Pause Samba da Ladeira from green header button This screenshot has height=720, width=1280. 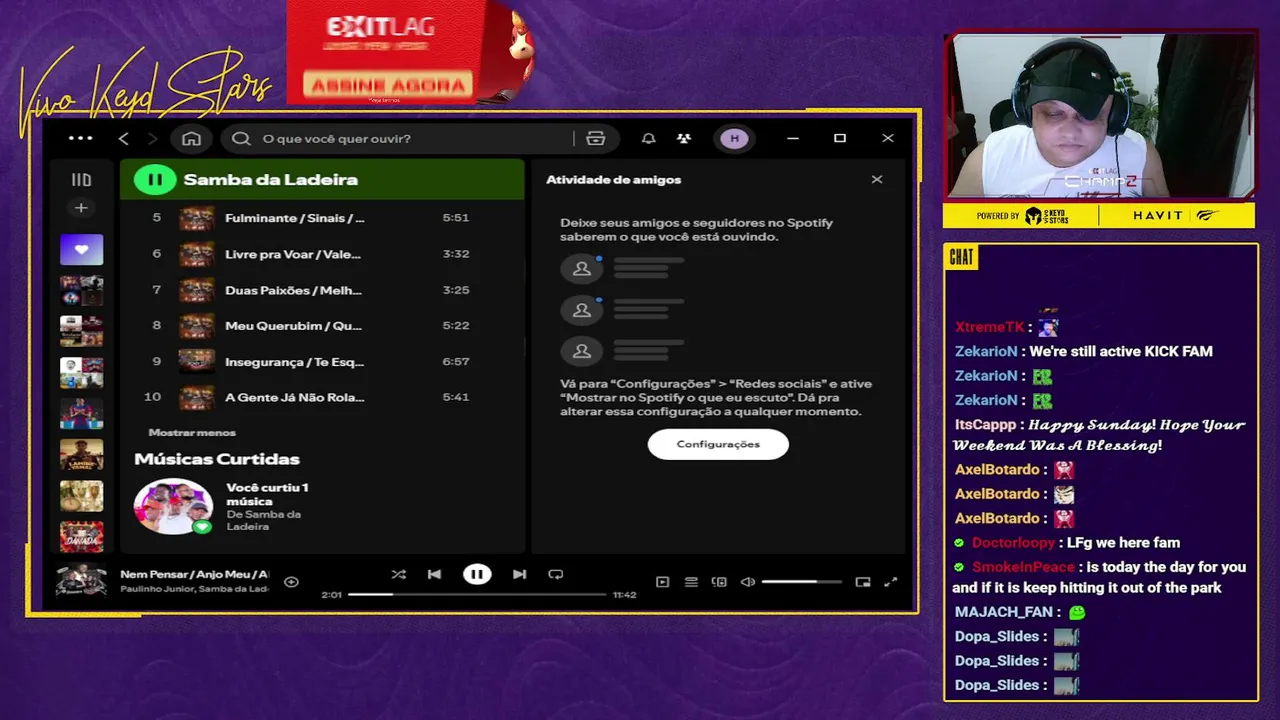[x=155, y=180]
